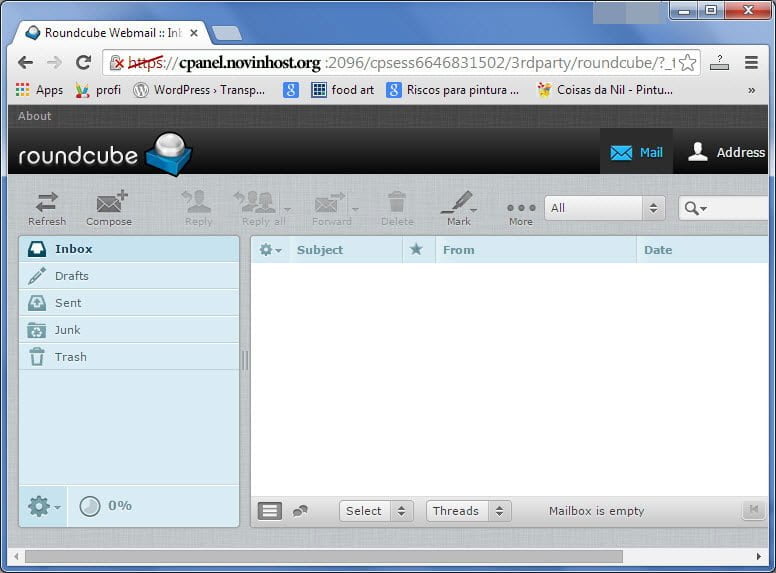
Task: Open Apps bookmark shortcut
Action: [39, 90]
